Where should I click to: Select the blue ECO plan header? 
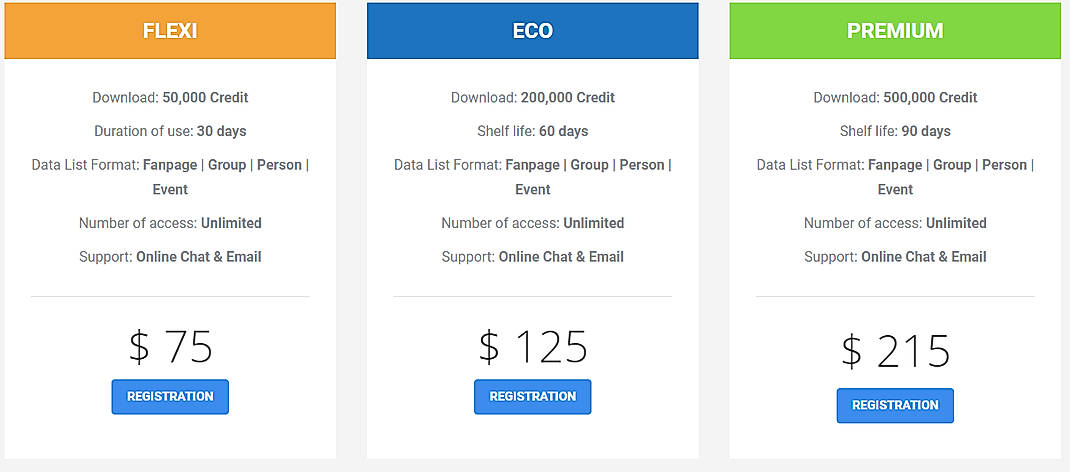[x=532, y=31]
